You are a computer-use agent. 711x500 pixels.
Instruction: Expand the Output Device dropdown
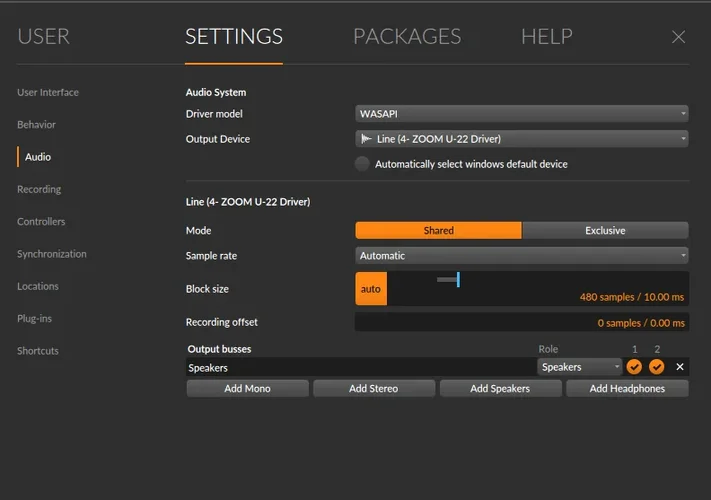(522, 139)
